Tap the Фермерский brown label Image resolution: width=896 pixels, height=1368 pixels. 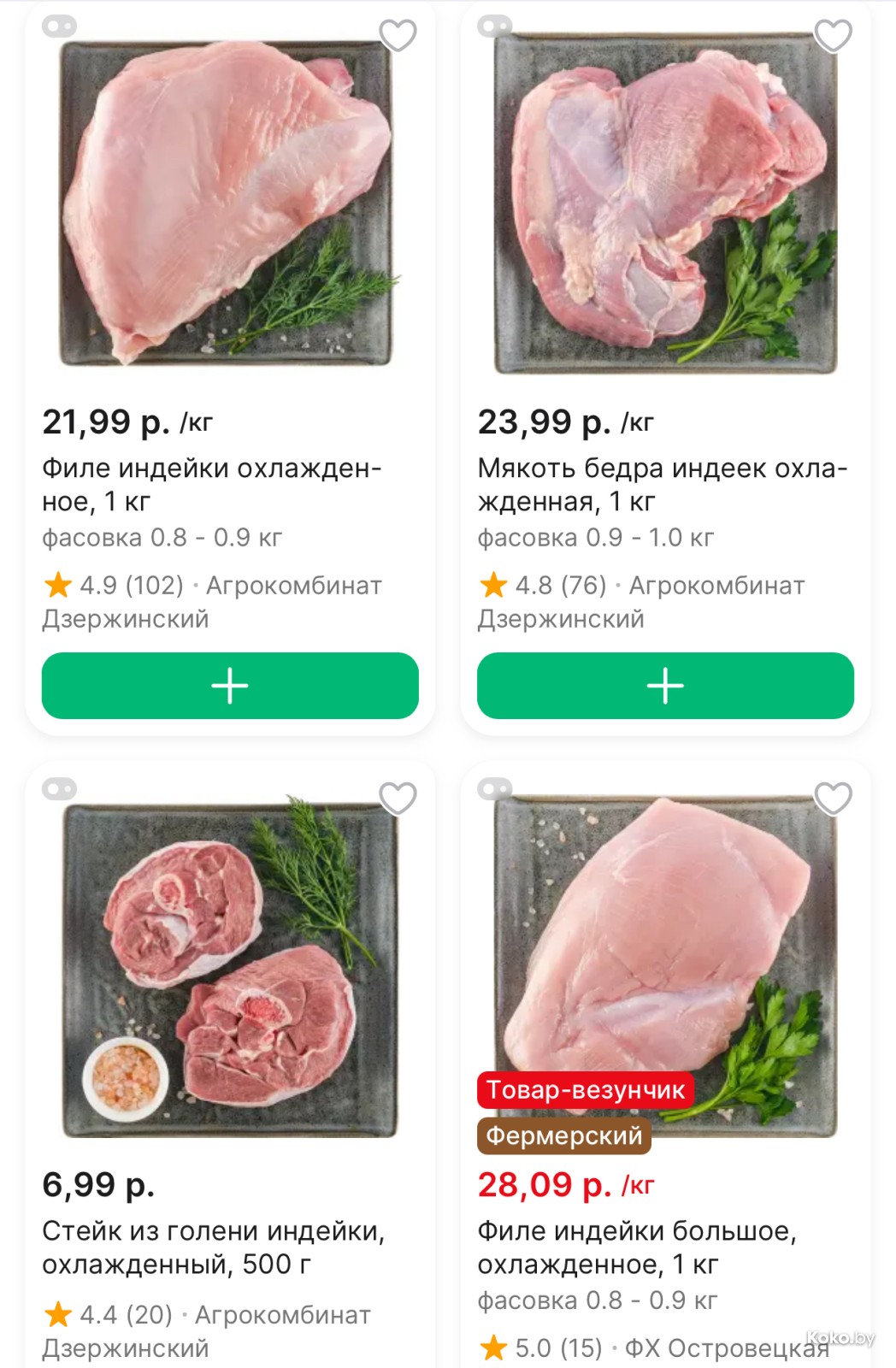[564, 1135]
